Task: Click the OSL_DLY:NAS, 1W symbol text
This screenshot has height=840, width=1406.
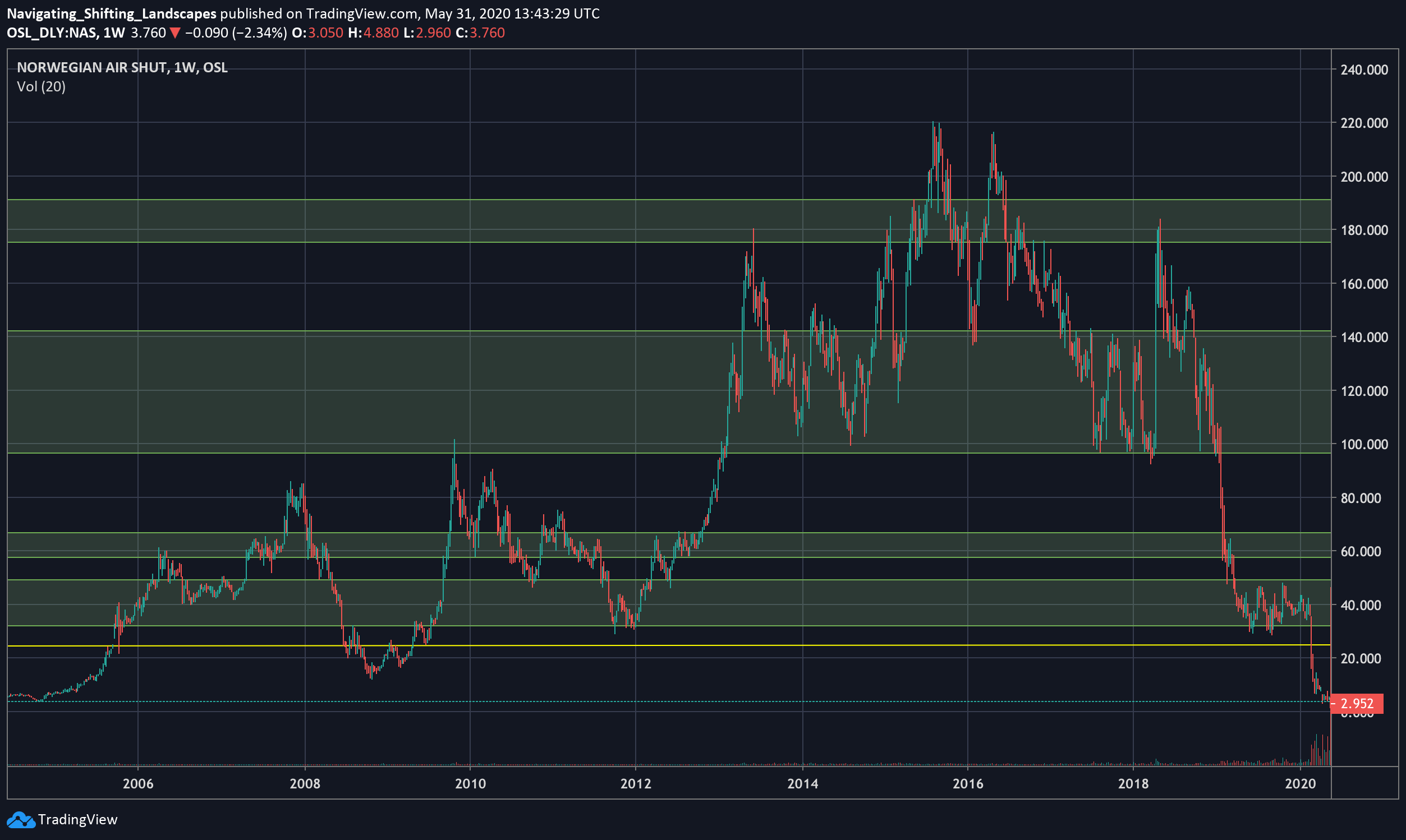Action: pyautogui.click(x=66, y=33)
